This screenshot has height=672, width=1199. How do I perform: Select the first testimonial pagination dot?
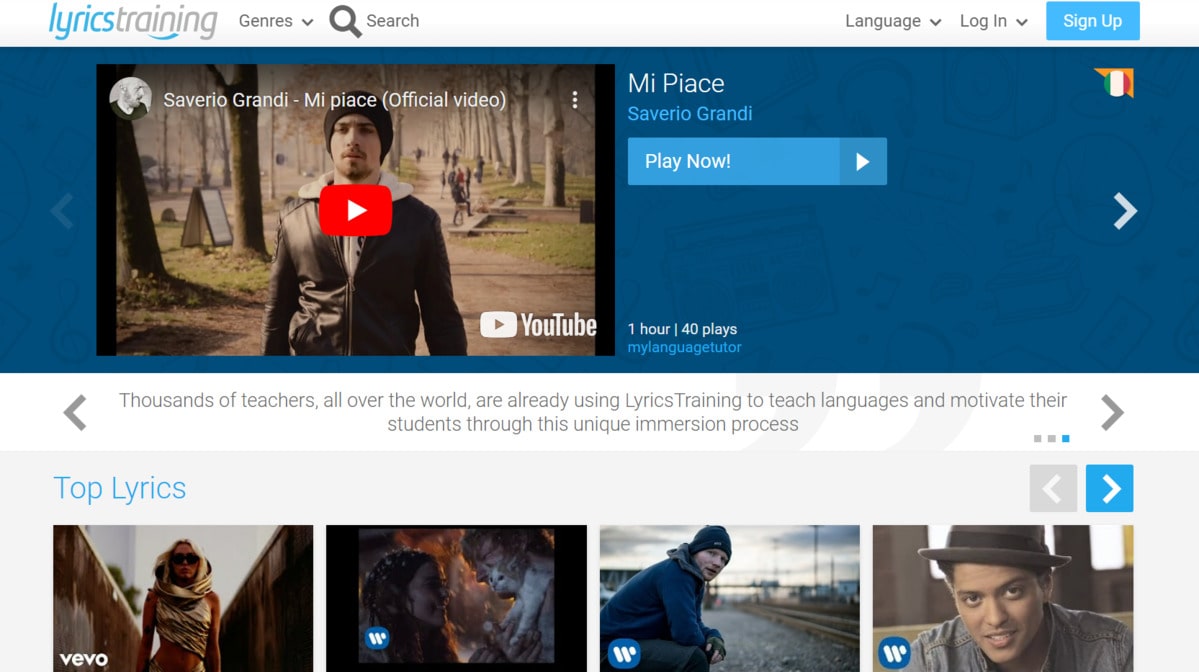1038,439
